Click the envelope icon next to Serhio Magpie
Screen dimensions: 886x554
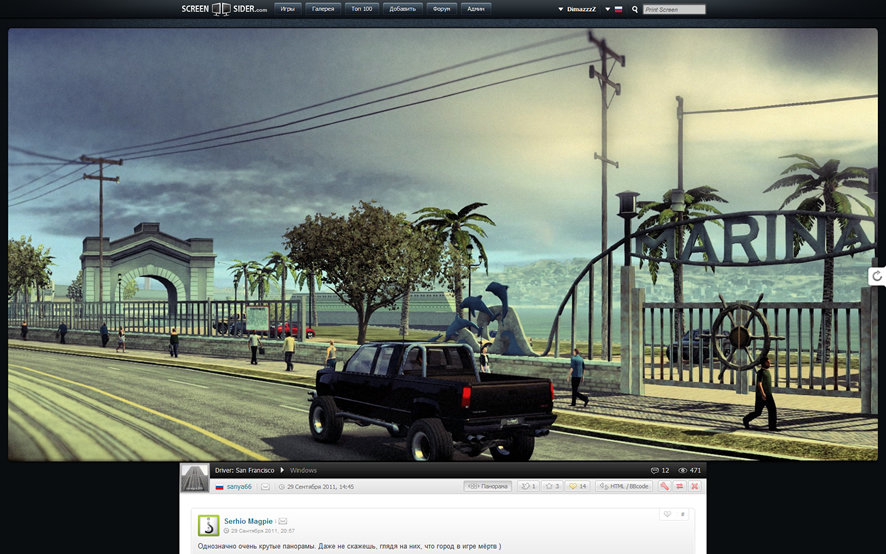tap(283, 521)
